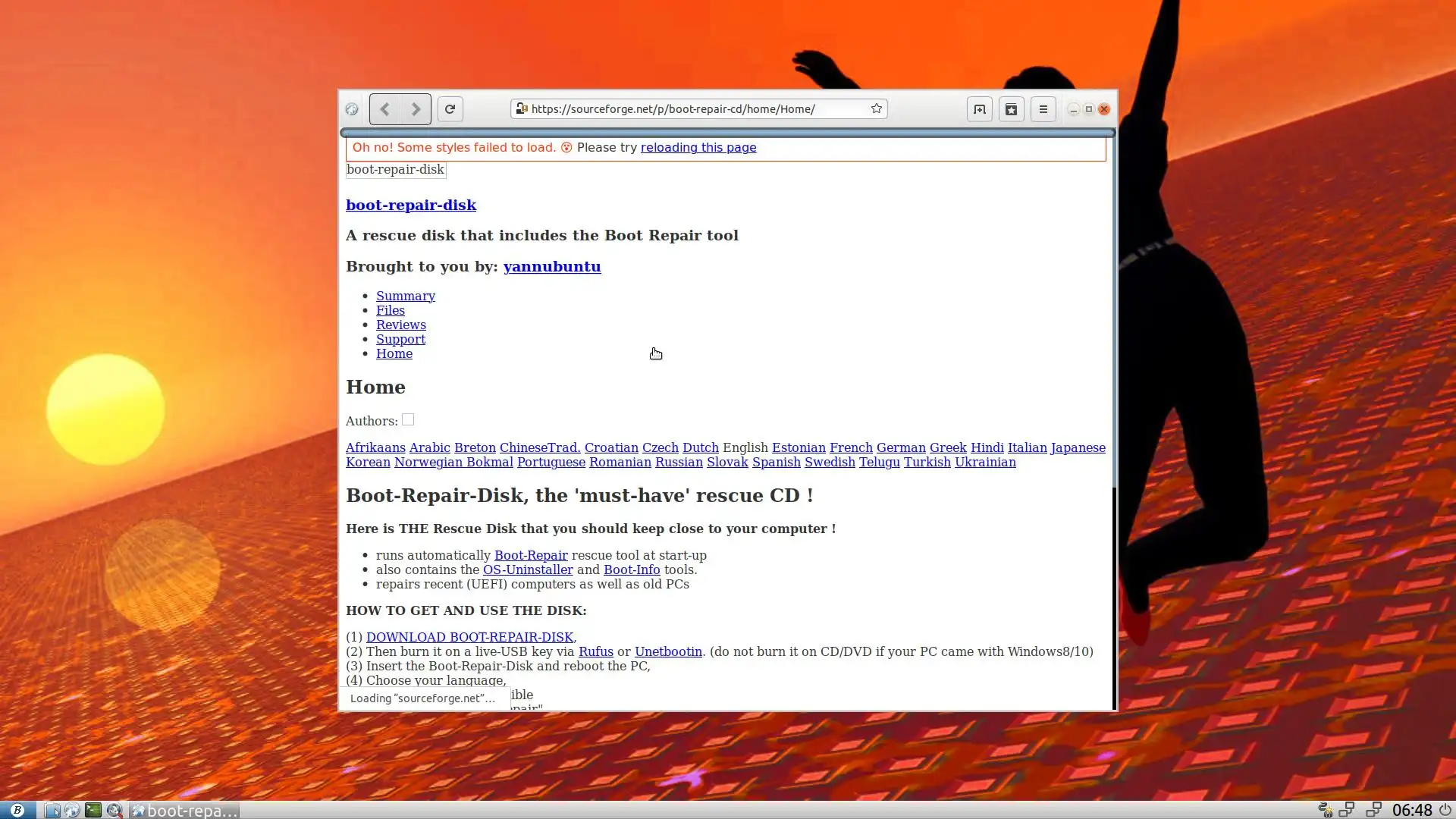Go back to the previous page
The width and height of the screenshot is (1456, 819).
coord(385,109)
